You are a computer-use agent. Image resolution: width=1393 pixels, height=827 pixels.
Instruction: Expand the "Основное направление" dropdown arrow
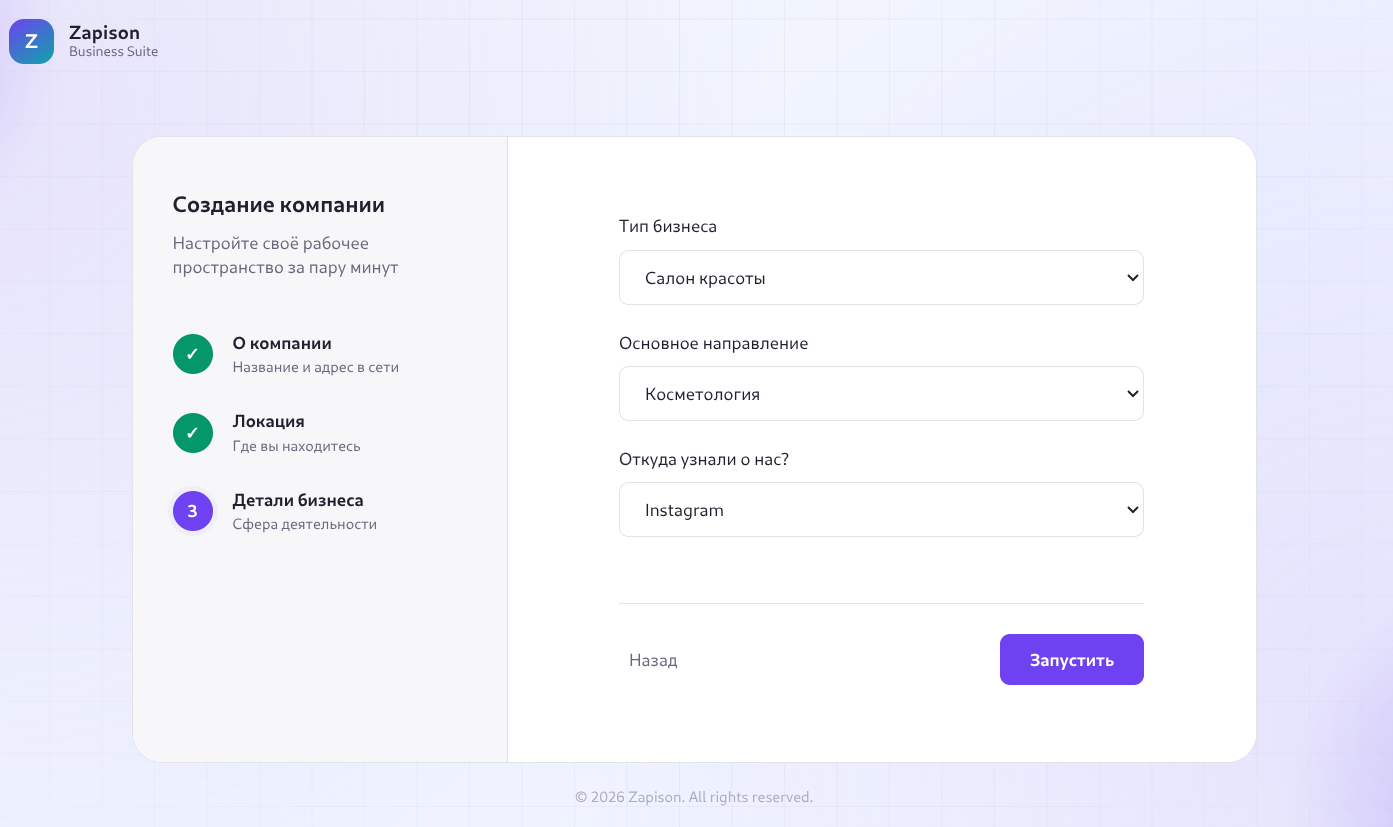point(1132,394)
